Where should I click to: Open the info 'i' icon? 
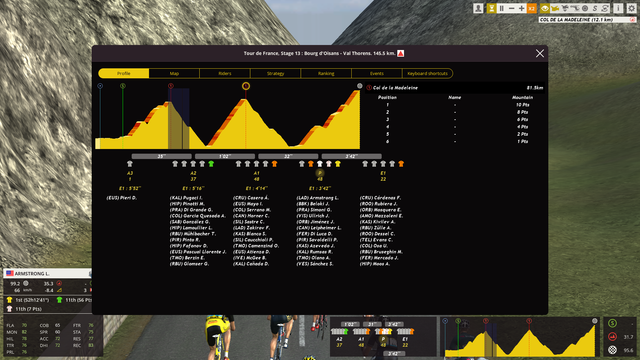(x=618, y=8)
